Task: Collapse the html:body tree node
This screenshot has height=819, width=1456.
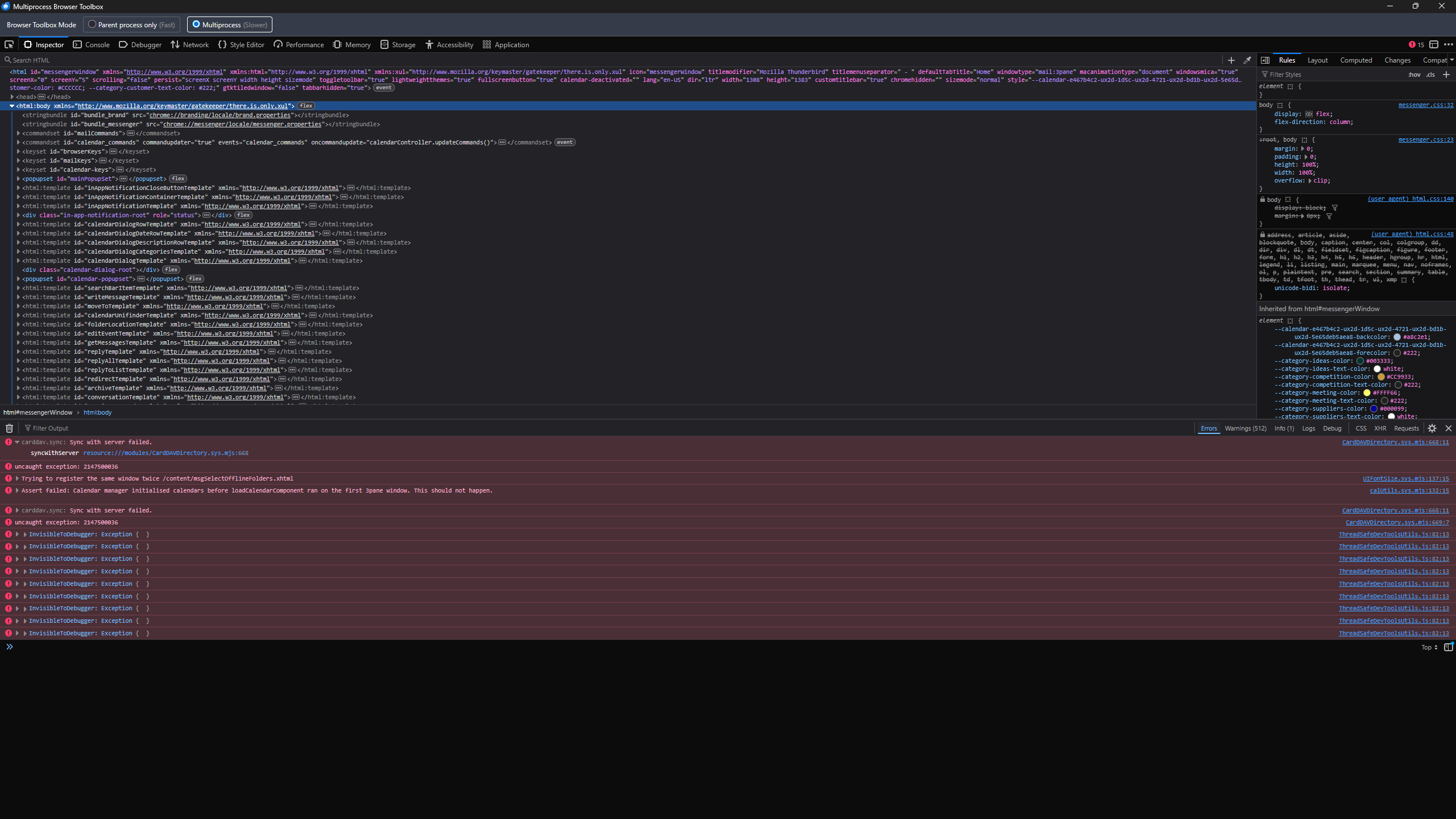Action: [x=12, y=106]
